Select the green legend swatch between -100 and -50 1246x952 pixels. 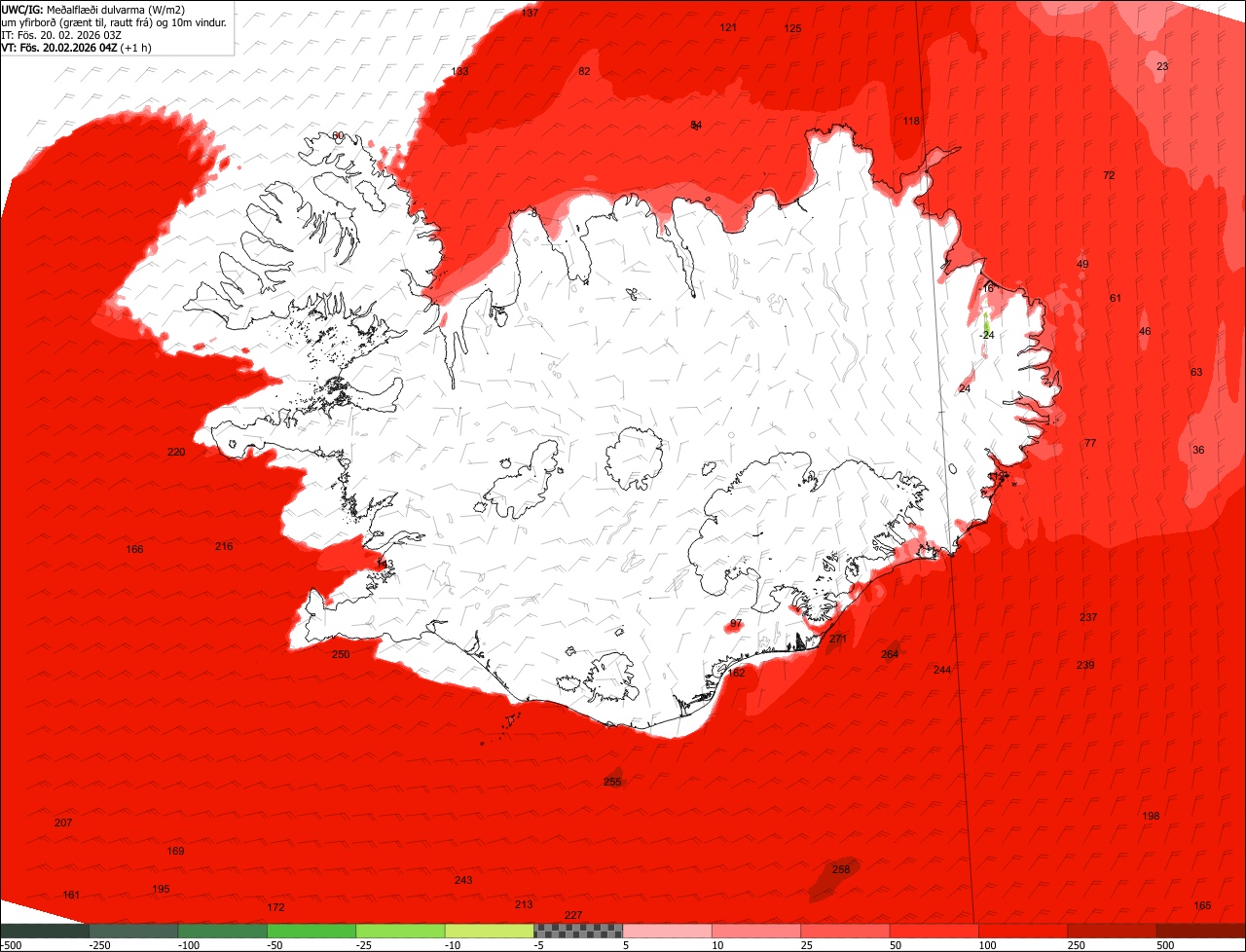pos(223,931)
